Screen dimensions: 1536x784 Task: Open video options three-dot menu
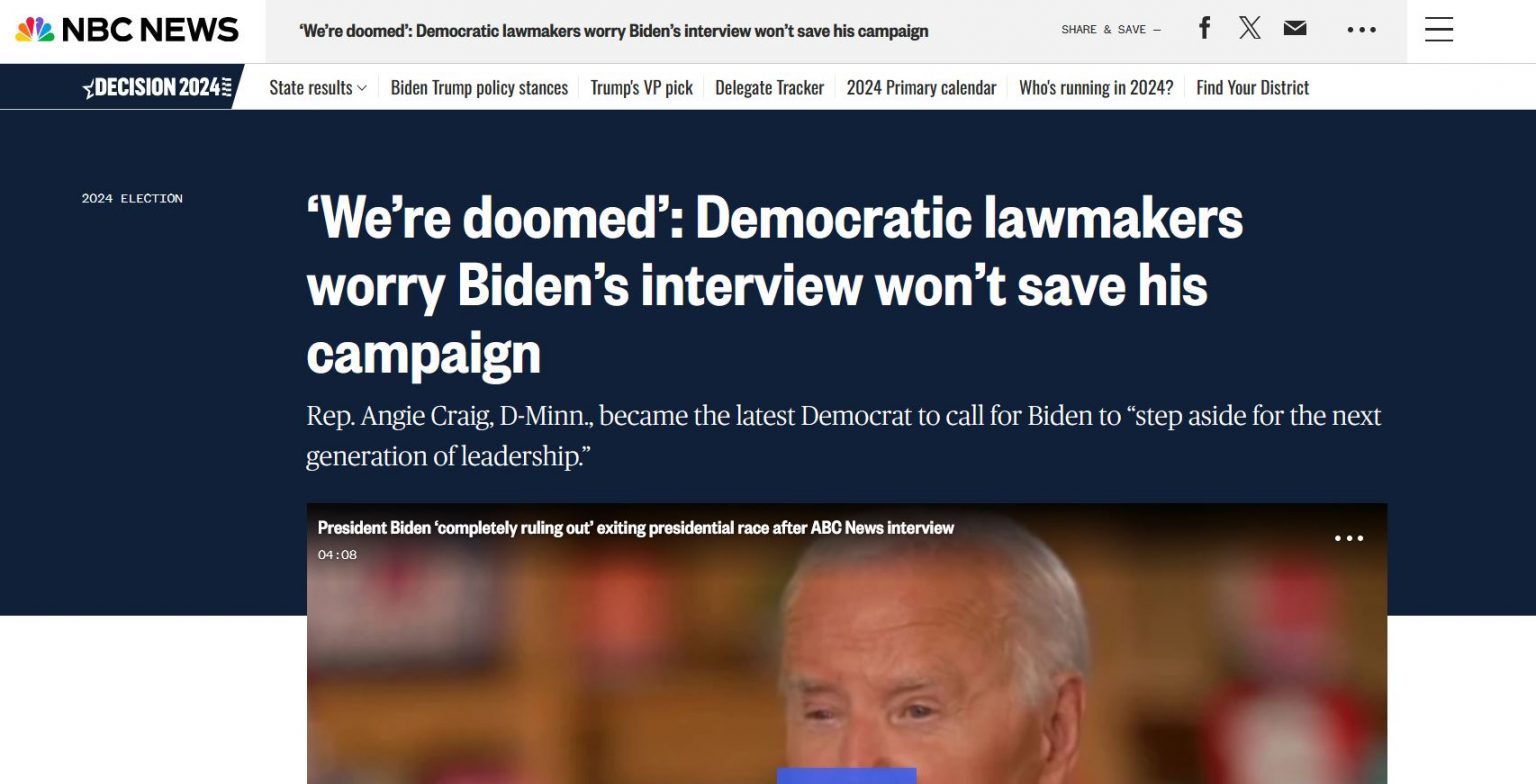1349,538
